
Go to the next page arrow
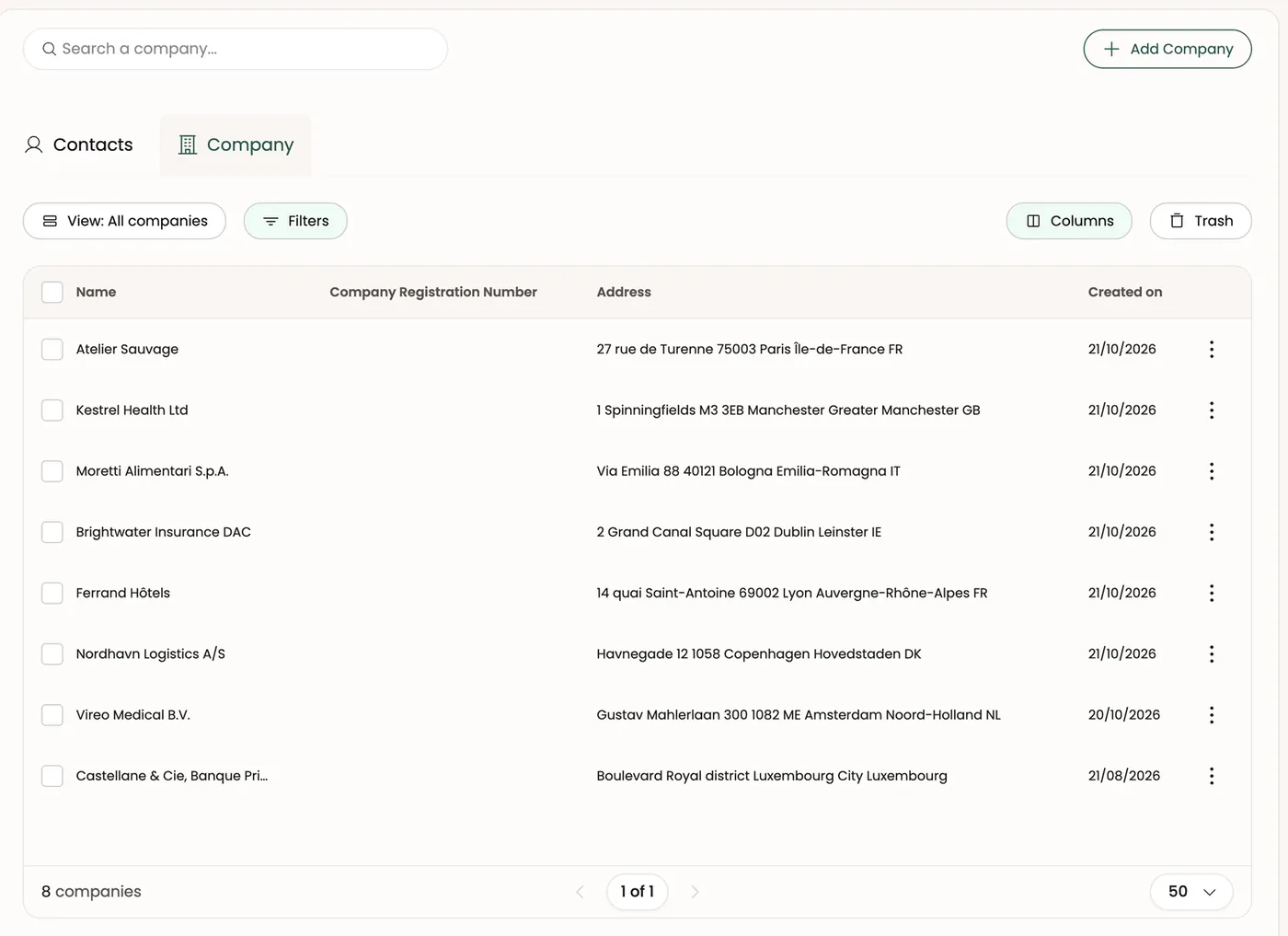[695, 892]
